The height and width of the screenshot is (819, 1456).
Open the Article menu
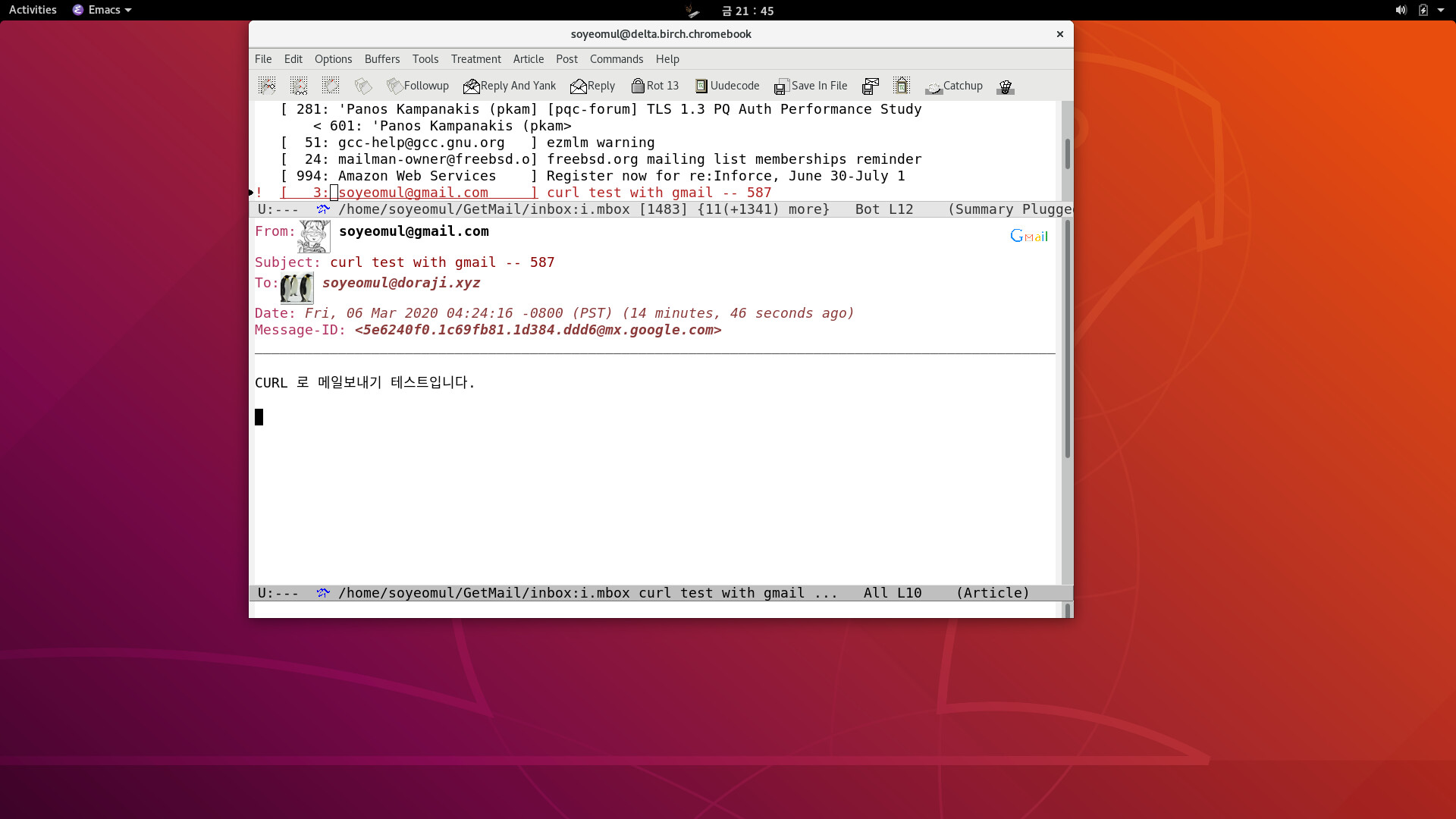pyautogui.click(x=529, y=59)
